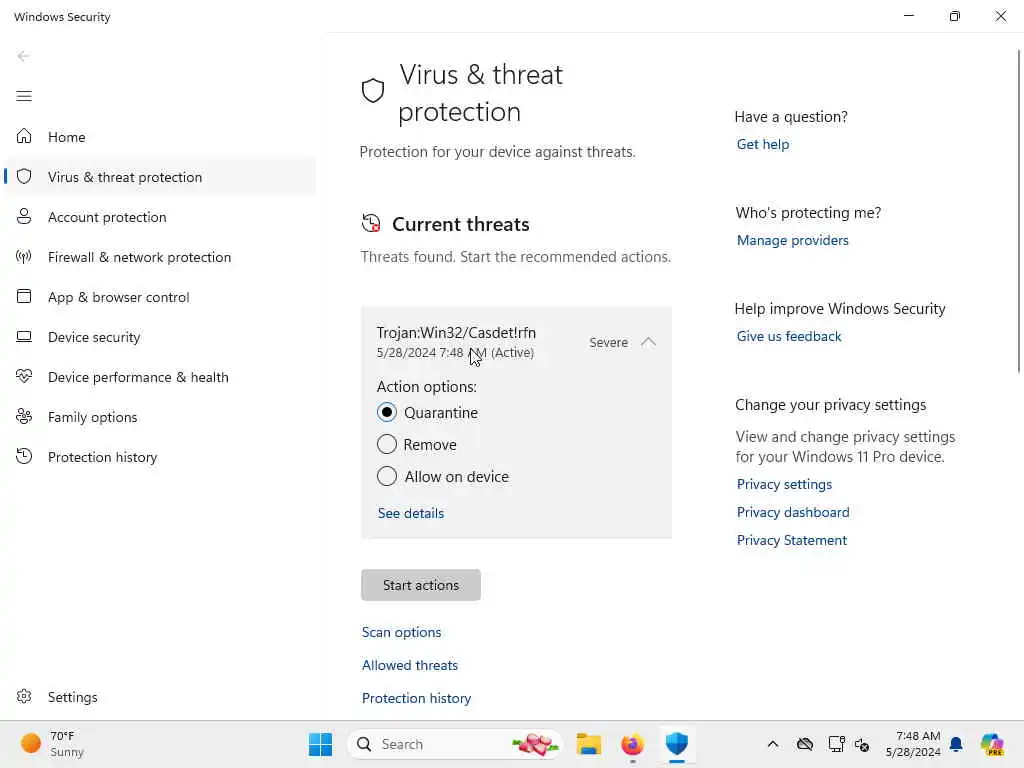Screen dimensions: 1024x768
Task: Open App & browser control page
Action: point(160,296)
